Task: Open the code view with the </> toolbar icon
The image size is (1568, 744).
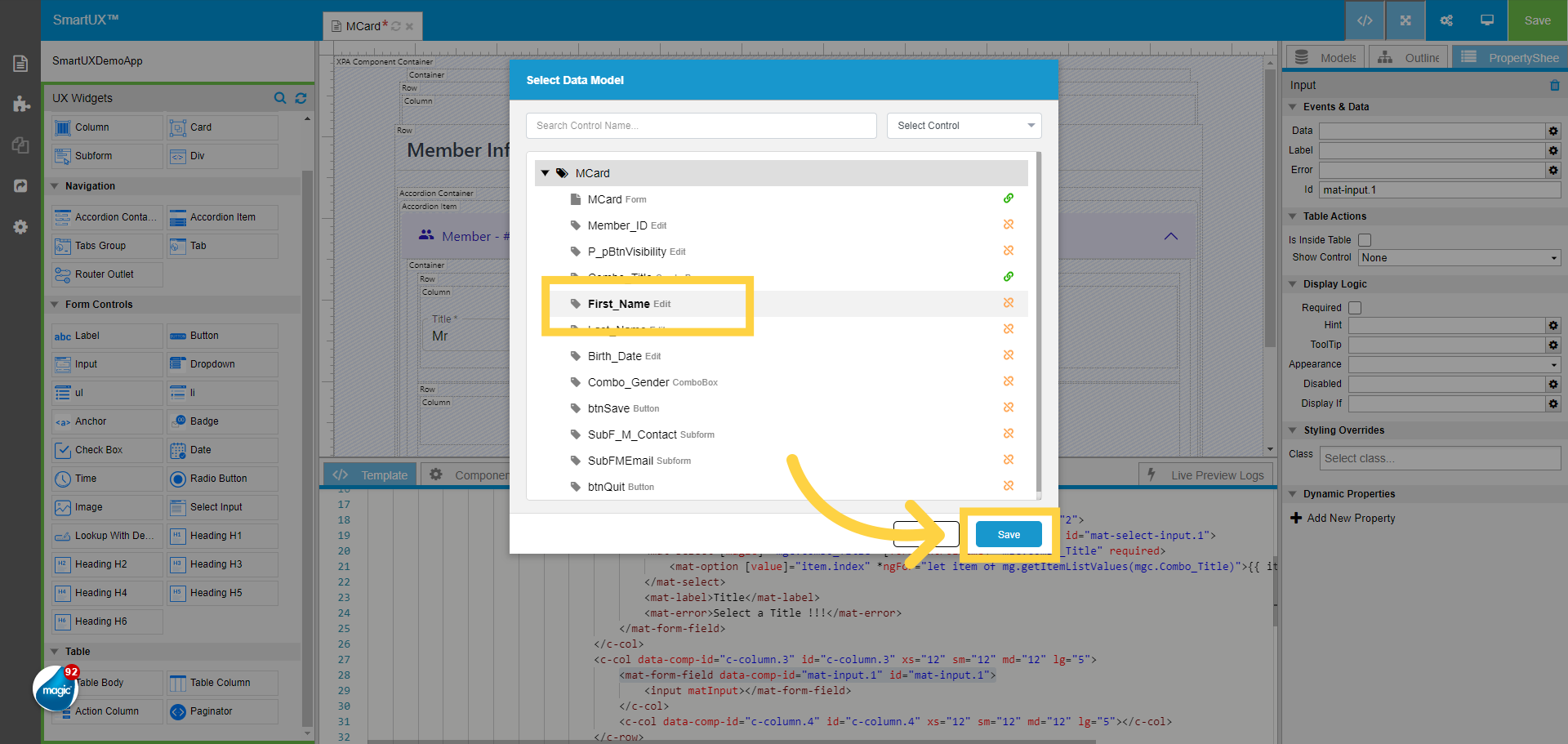Action: (1365, 20)
